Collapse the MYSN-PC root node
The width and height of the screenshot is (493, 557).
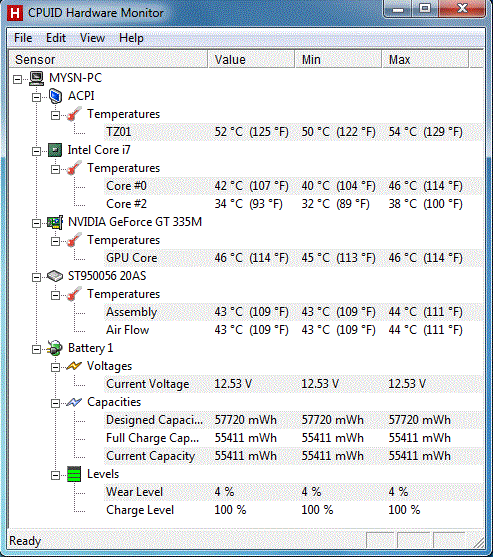tap(17, 79)
